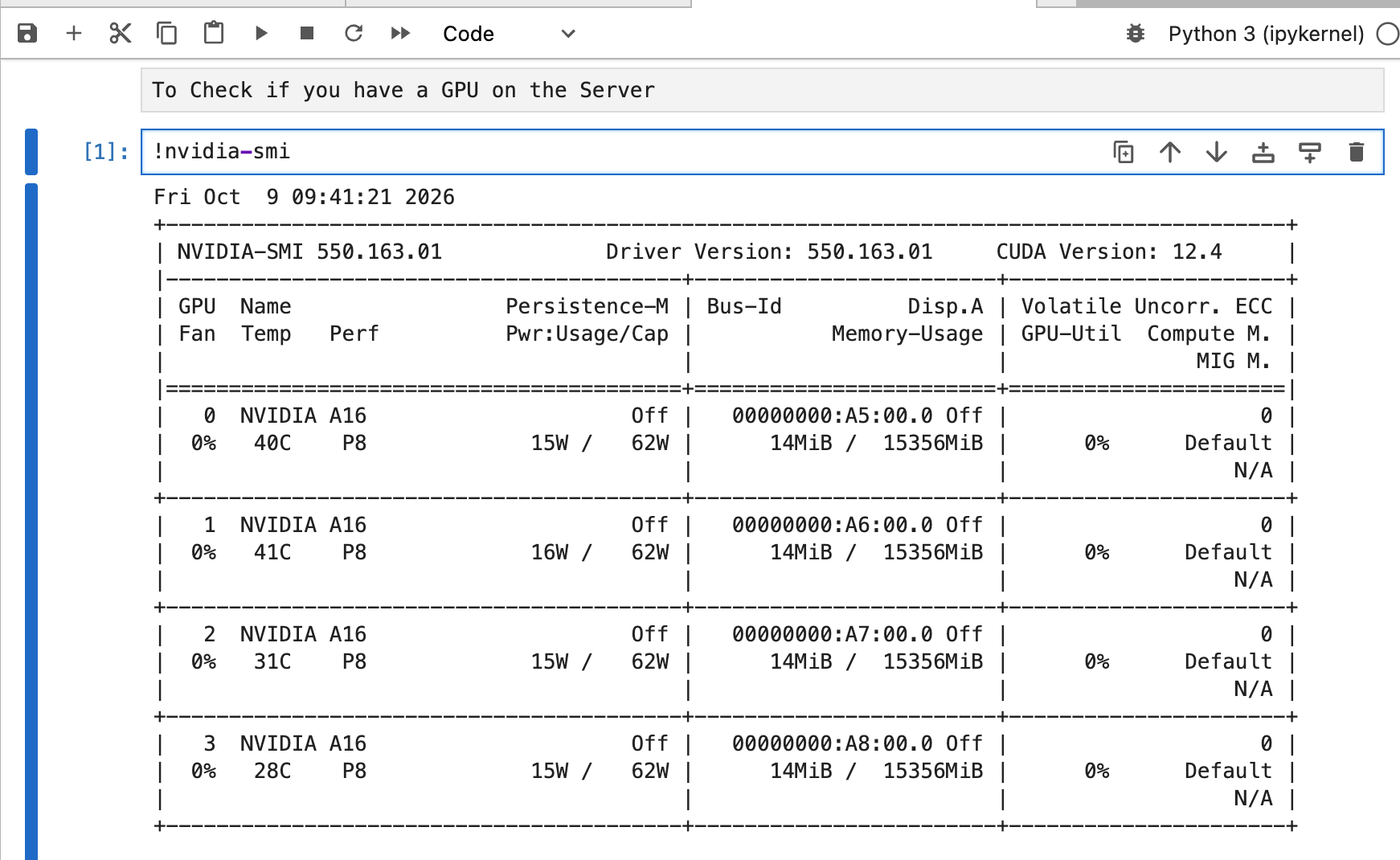Move the cell down
This screenshot has height=860, width=1400.
tap(1217, 152)
